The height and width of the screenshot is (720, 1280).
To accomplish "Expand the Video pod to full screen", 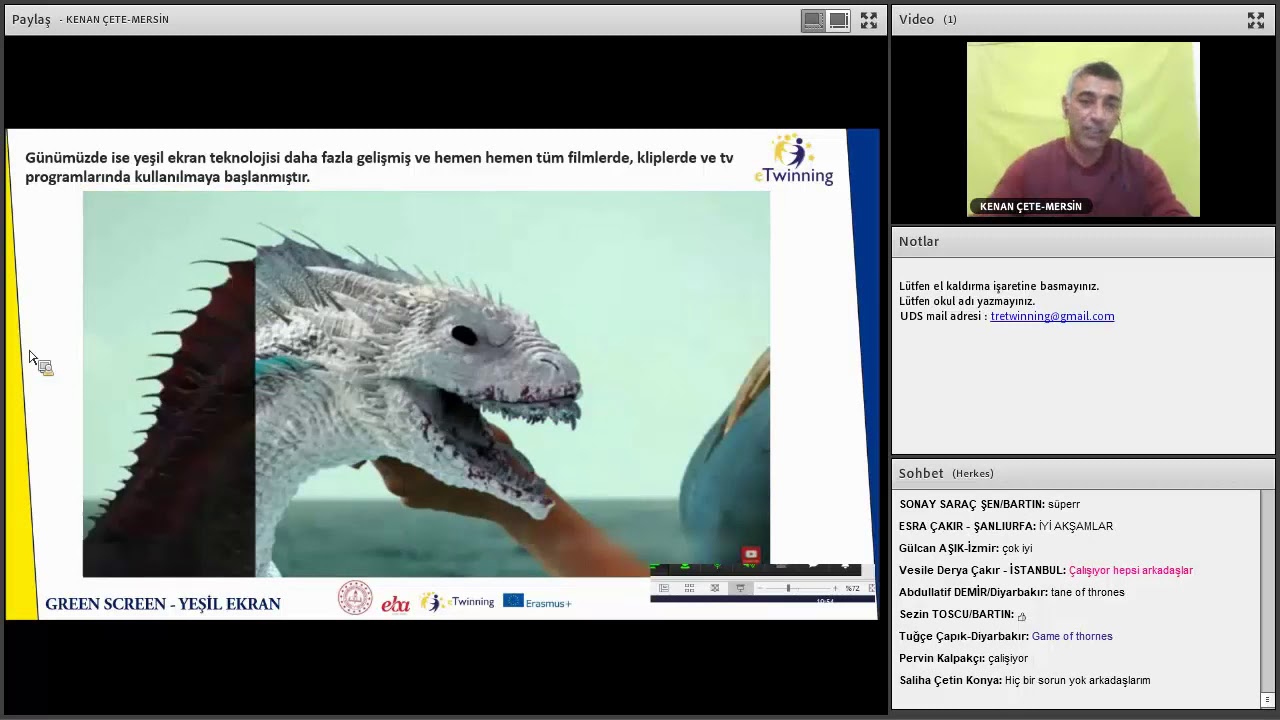I will click(1256, 20).
